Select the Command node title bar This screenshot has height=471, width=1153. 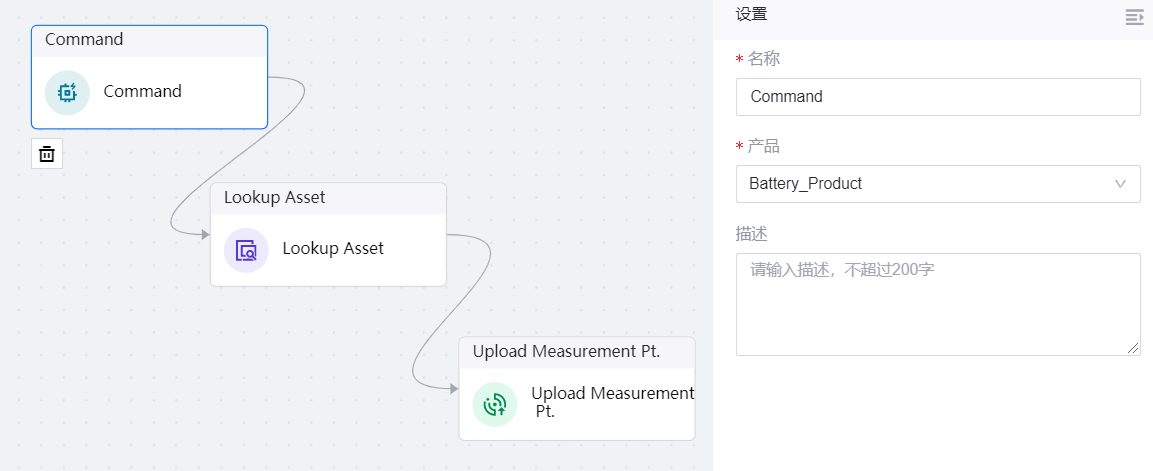[149, 41]
